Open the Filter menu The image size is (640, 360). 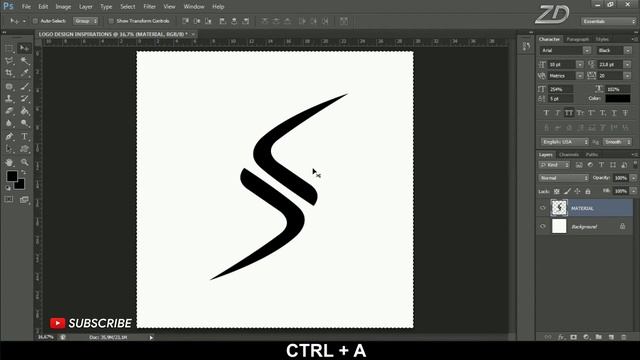149,7
